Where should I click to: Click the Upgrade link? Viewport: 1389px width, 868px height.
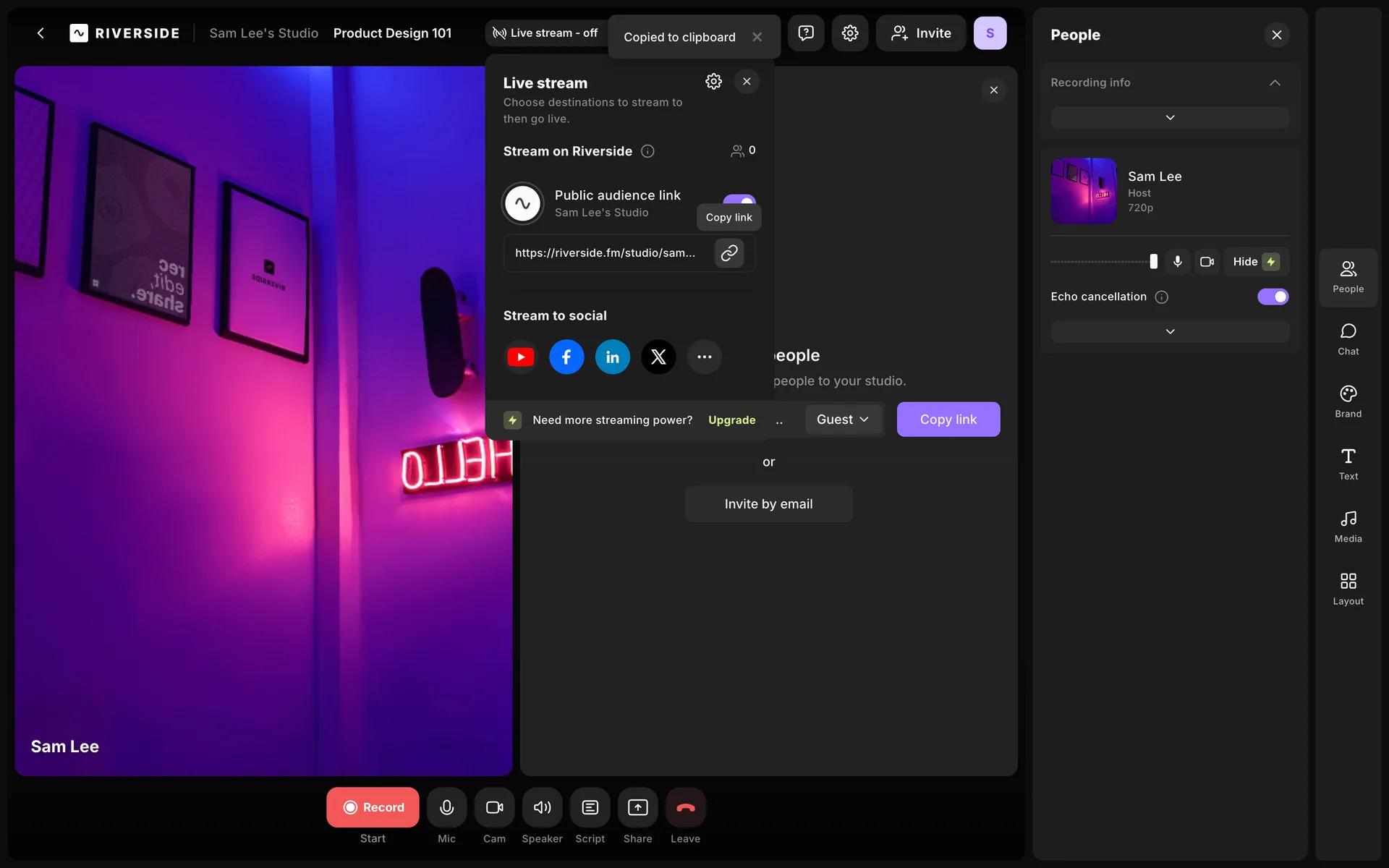731,420
